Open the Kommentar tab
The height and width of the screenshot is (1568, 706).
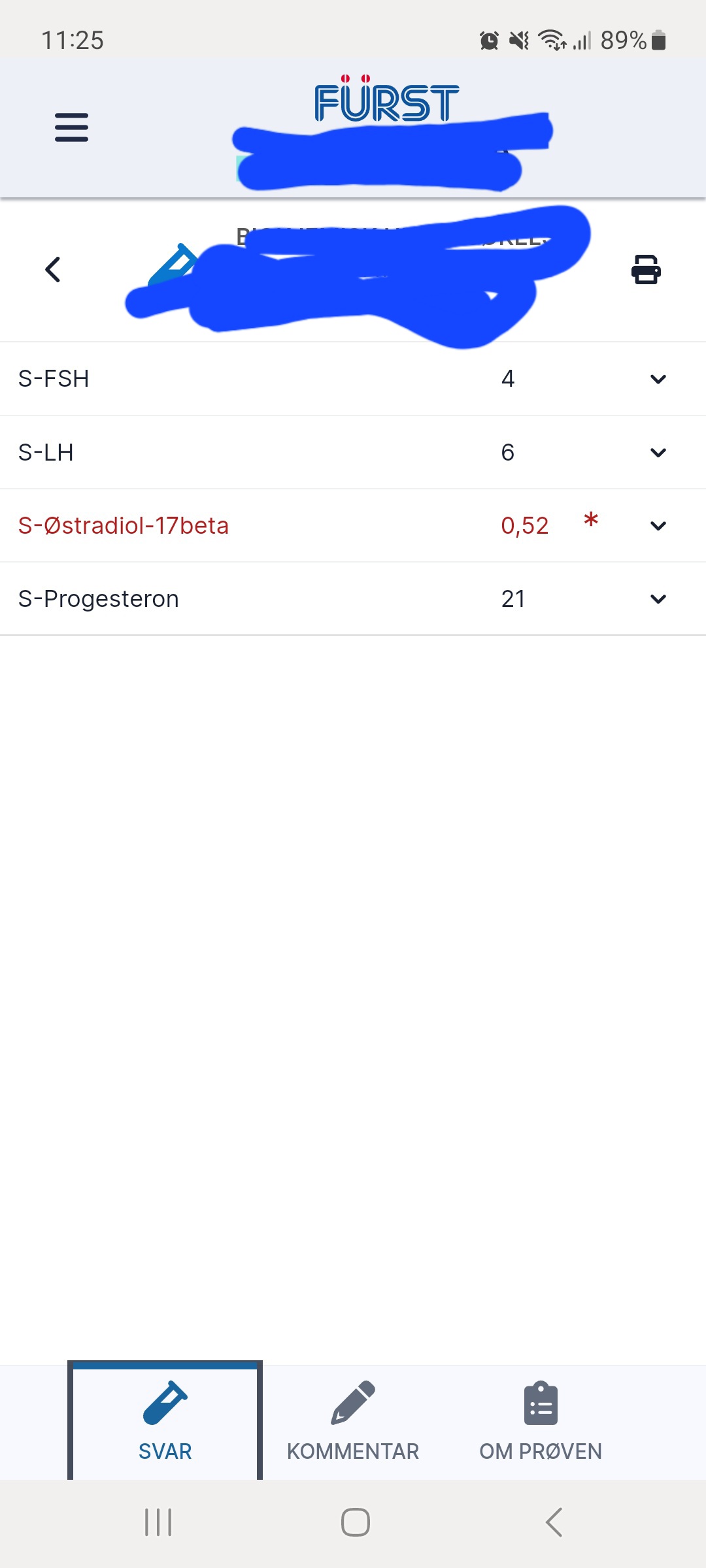[x=353, y=1421]
